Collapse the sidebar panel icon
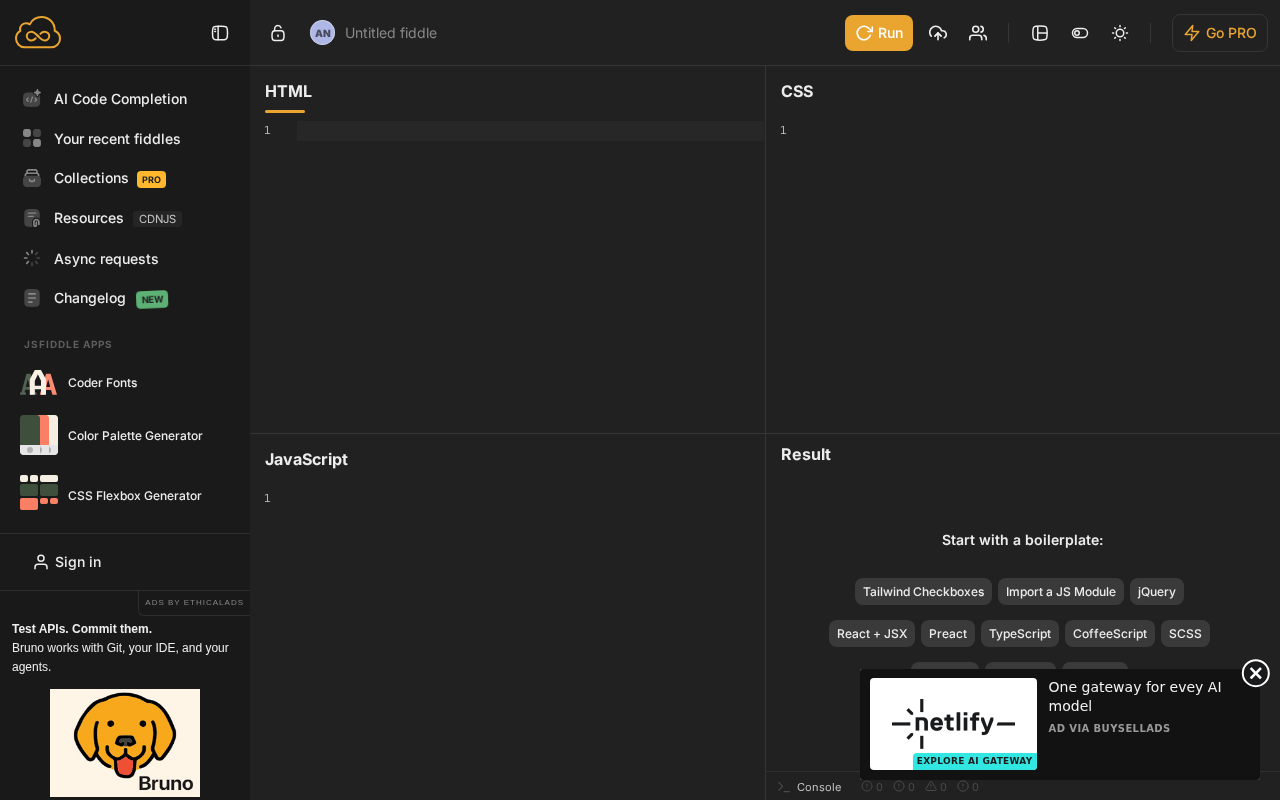The height and width of the screenshot is (800, 1280). 220,33
